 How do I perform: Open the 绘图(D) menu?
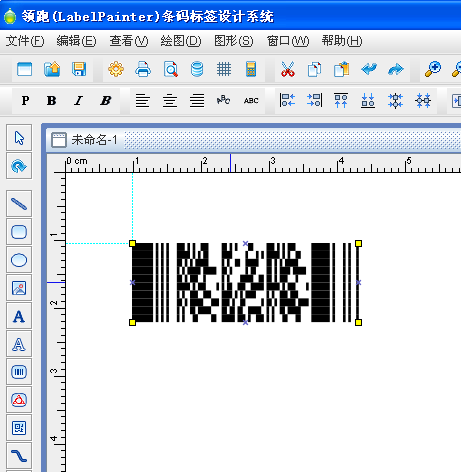click(181, 41)
